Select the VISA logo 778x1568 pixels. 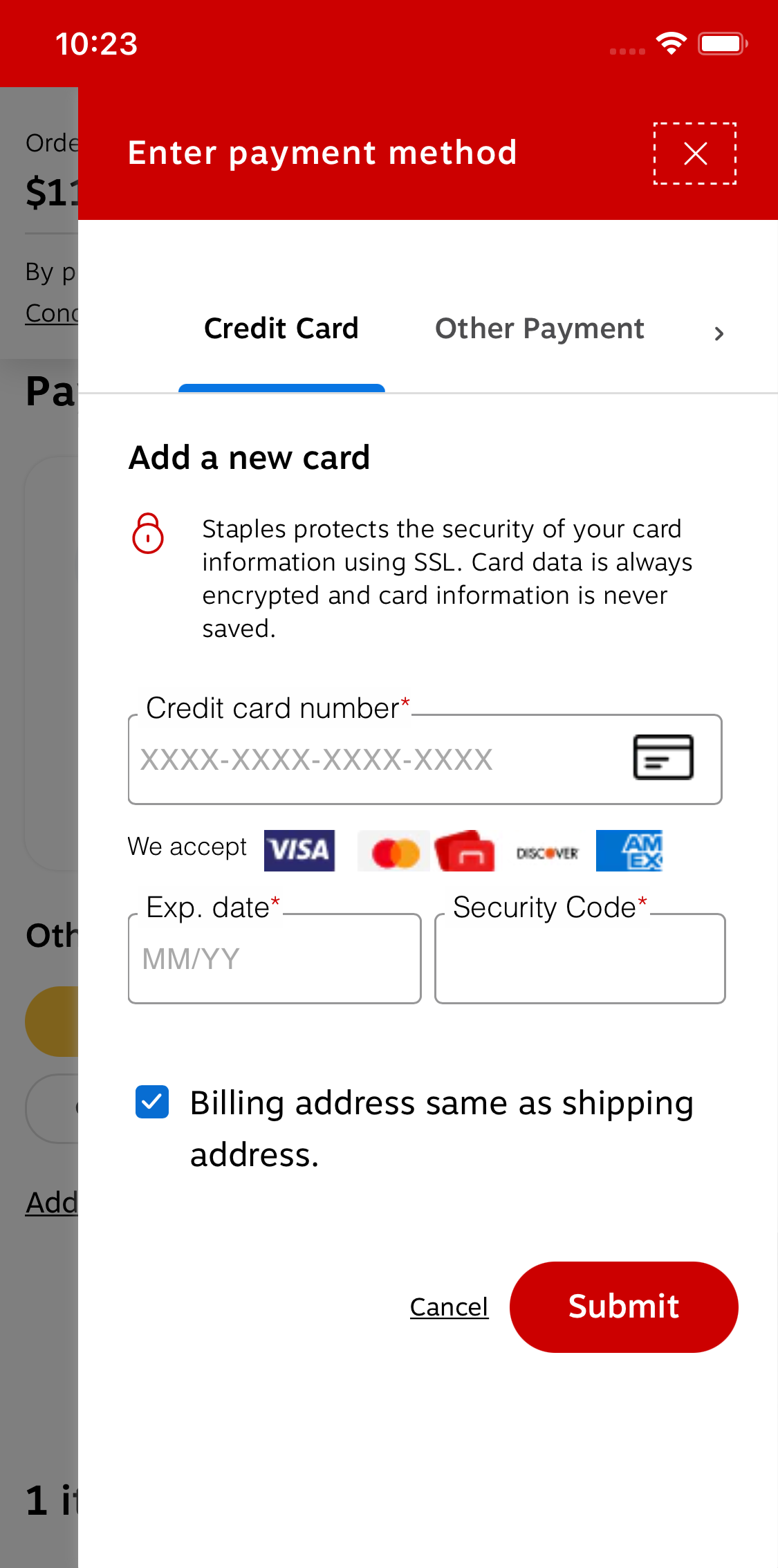(x=299, y=850)
